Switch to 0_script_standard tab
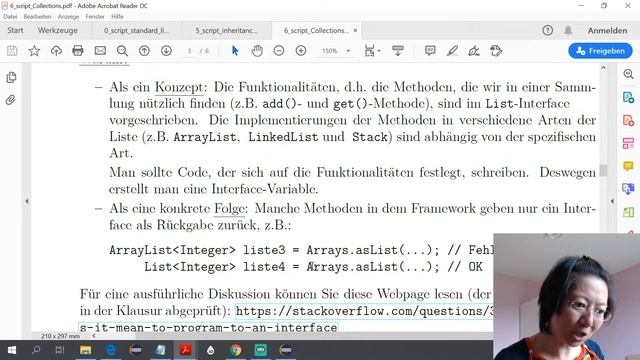Screen dimensions: 640x360 pyautogui.click(x=137, y=31)
